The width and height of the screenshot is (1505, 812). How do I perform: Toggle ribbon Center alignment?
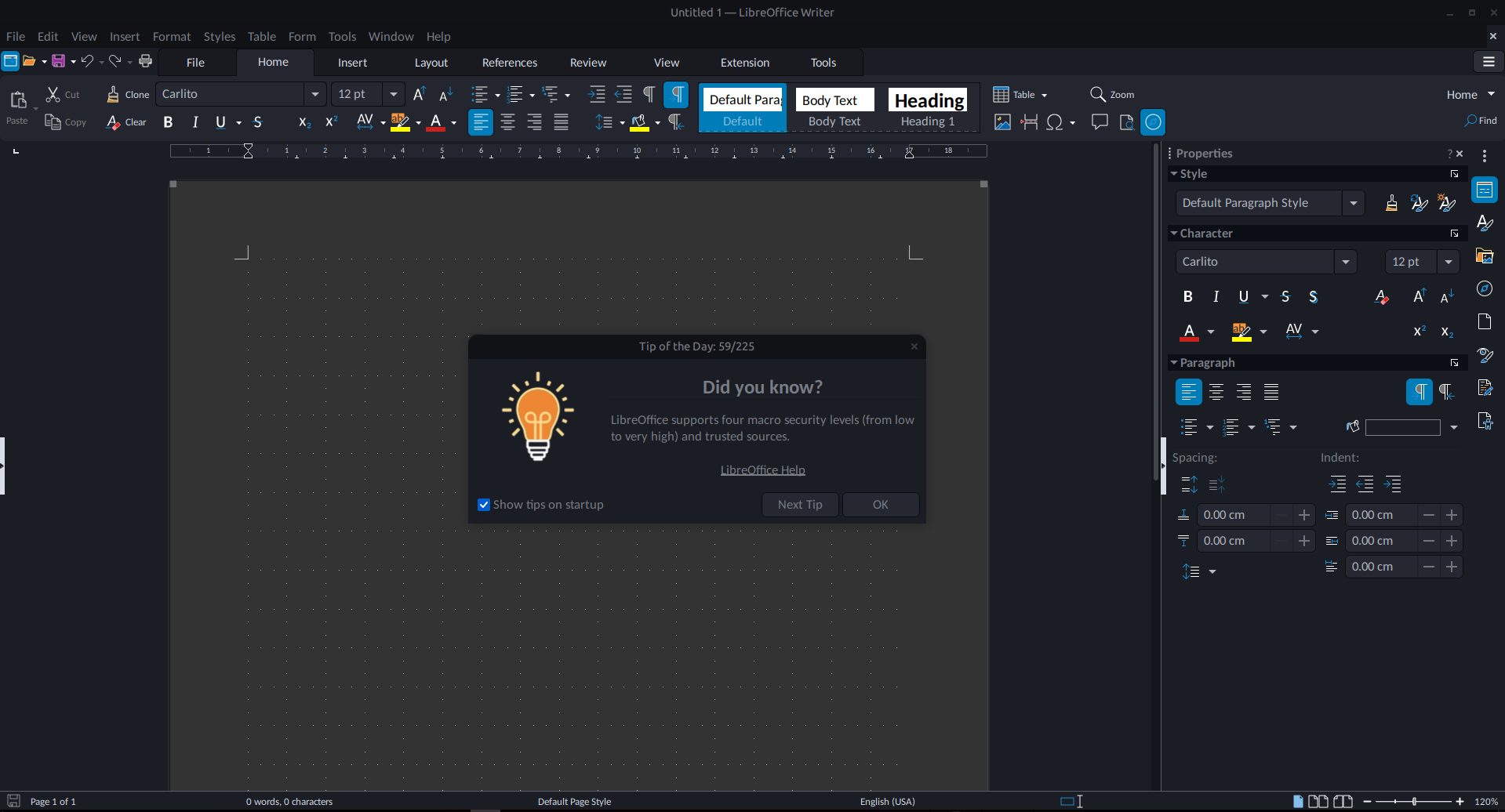coord(507,122)
